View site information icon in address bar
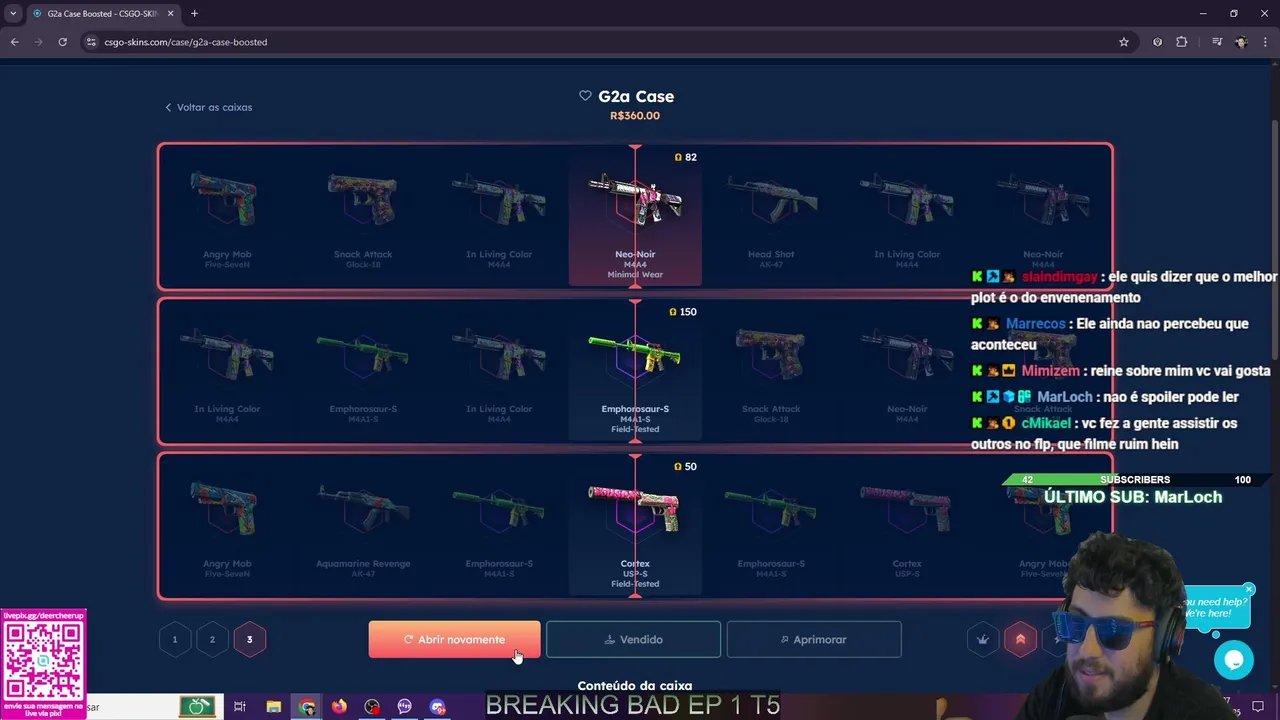The image size is (1280, 720). 91,42
